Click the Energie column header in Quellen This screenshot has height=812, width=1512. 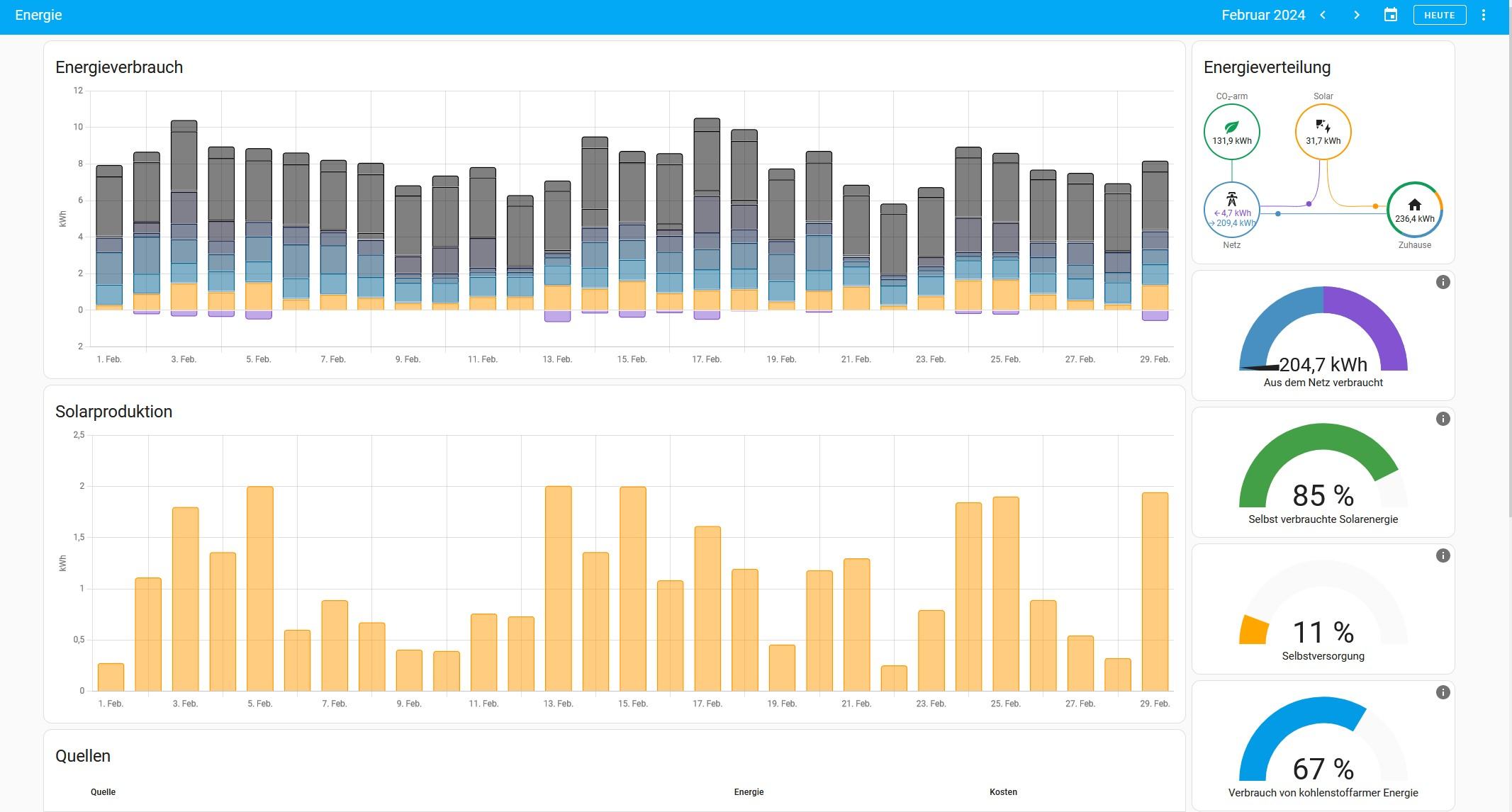(749, 792)
